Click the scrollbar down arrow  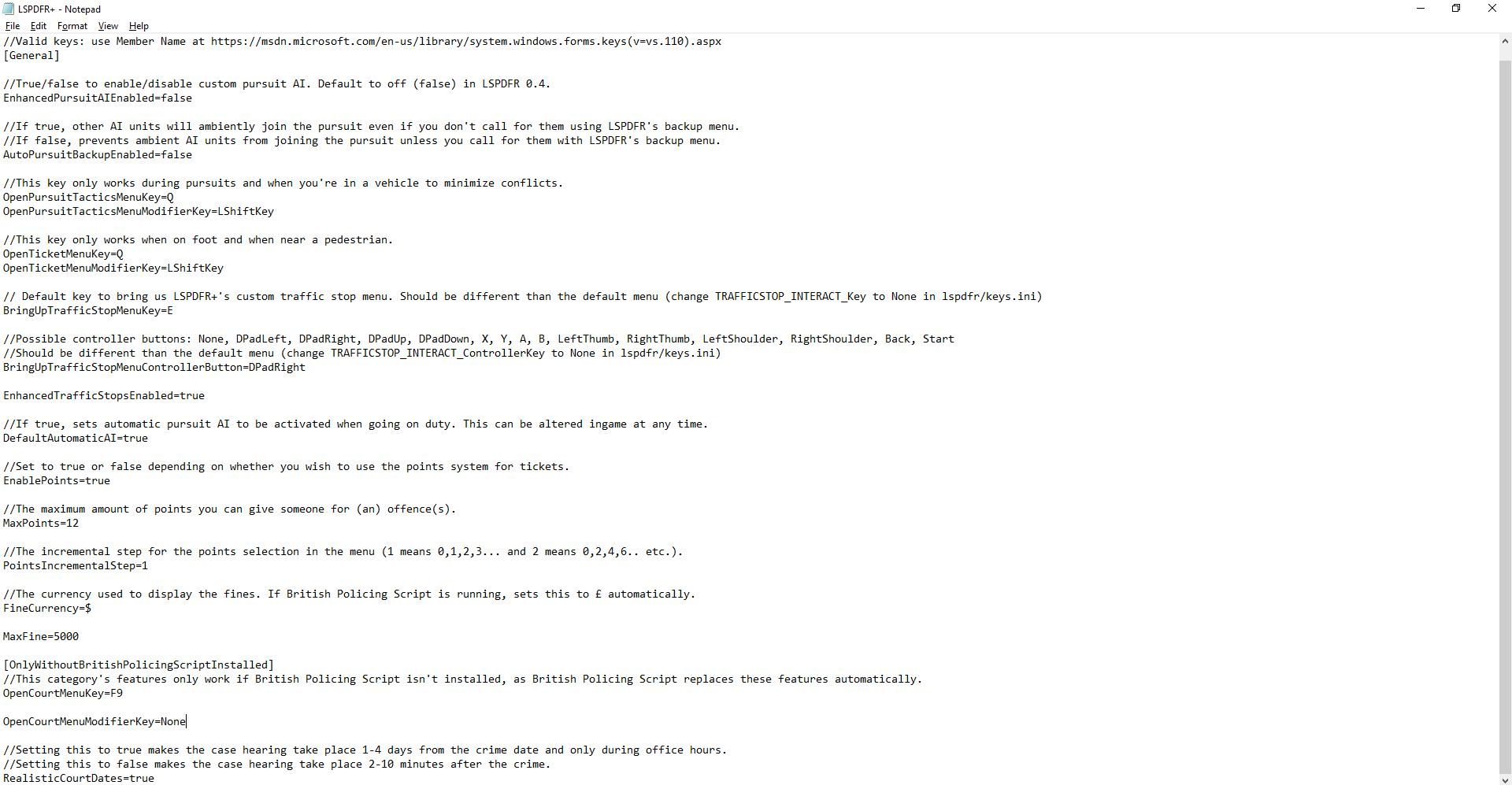pos(1505,778)
